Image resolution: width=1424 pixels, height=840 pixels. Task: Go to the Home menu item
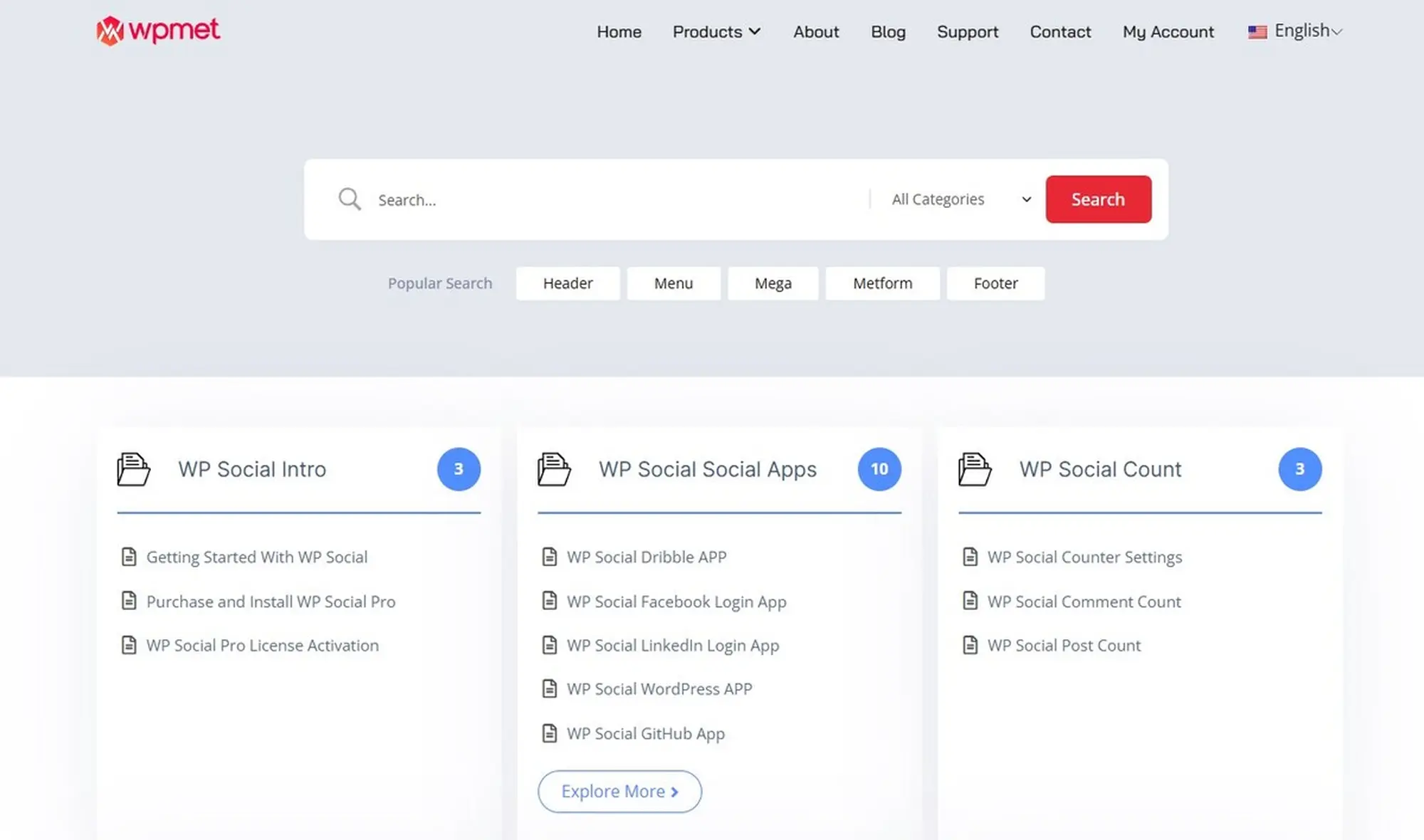pos(619,32)
